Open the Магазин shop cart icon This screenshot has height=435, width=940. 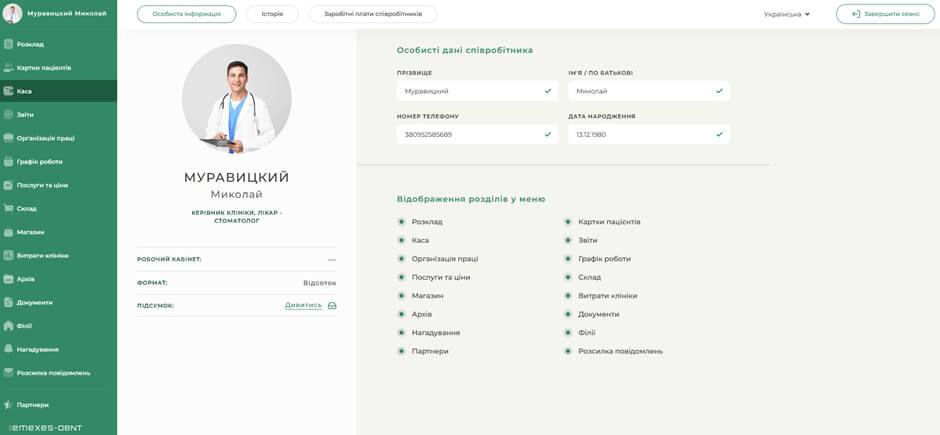pyautogui.click(x=9, y=232)
